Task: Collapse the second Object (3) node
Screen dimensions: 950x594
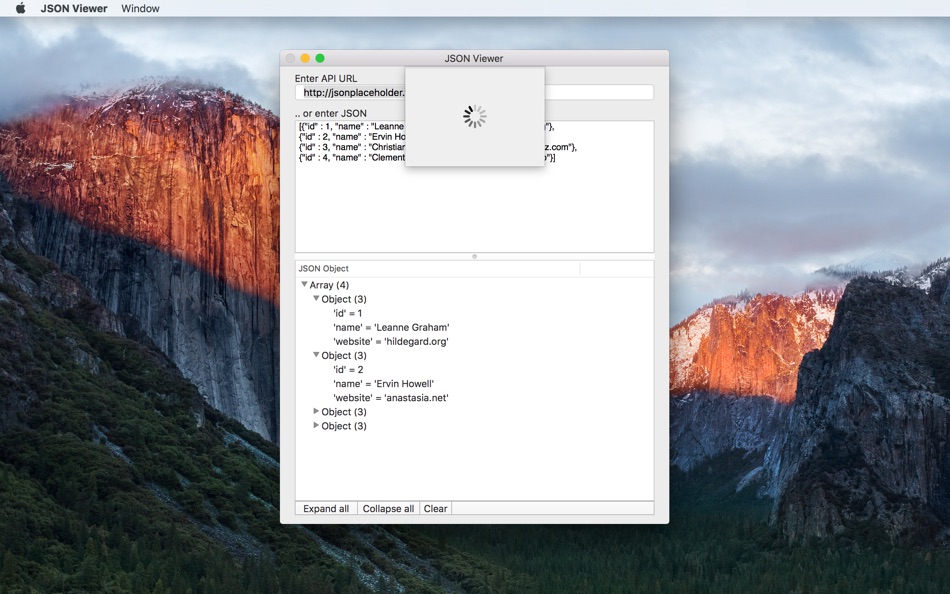Action: pyautogui.click(x=316, y=355)
